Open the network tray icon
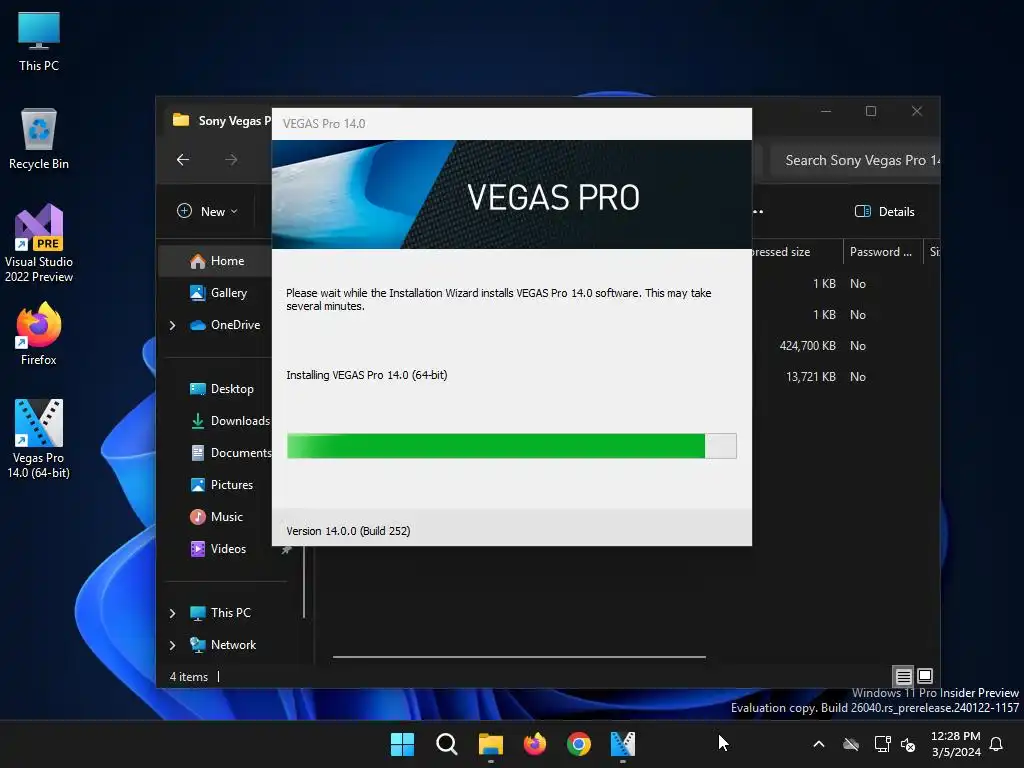 tap(882, 744)
